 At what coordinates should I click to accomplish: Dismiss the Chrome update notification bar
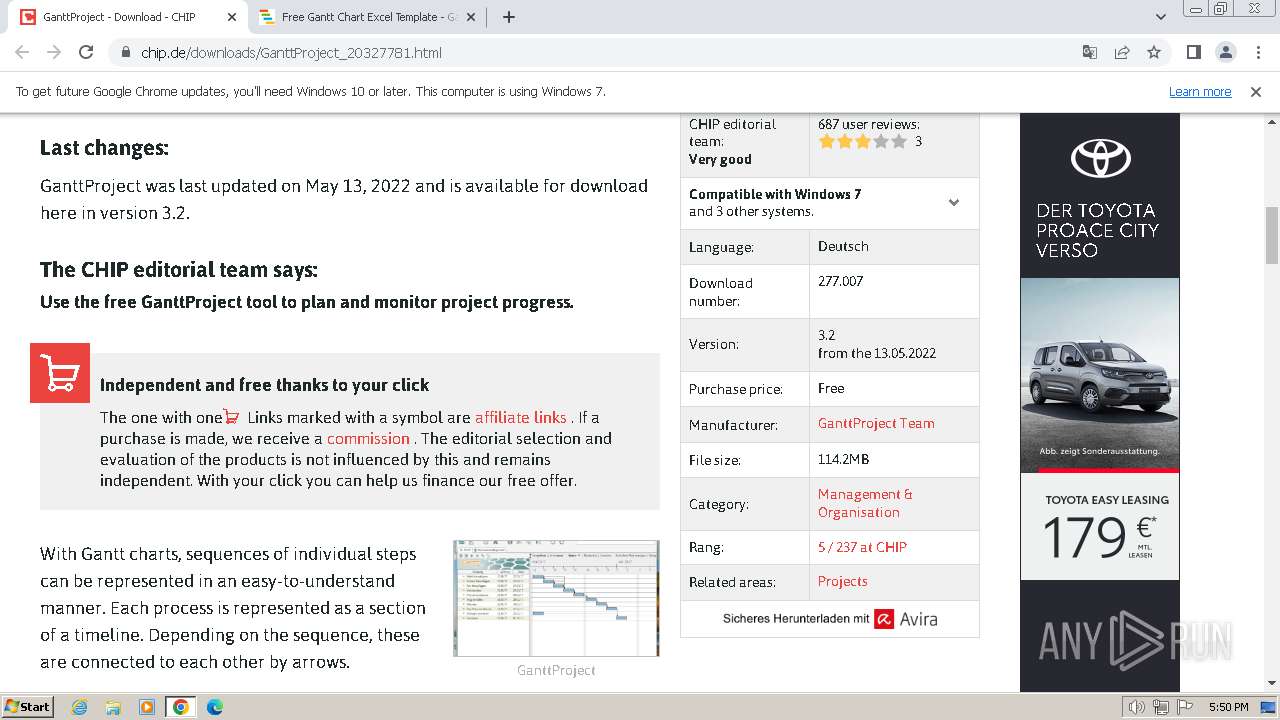tap(1256, 91)
